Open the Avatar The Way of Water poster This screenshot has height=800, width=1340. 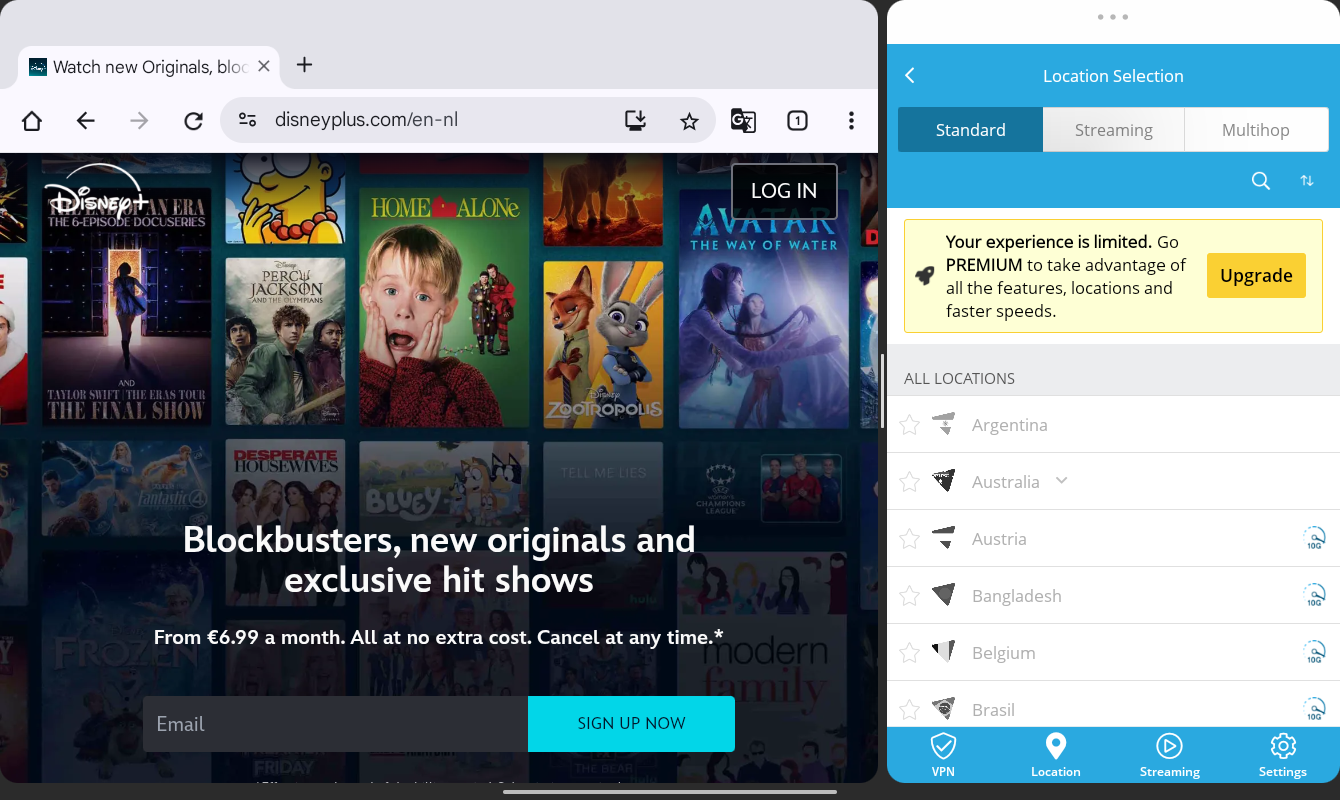pos(763,308)
